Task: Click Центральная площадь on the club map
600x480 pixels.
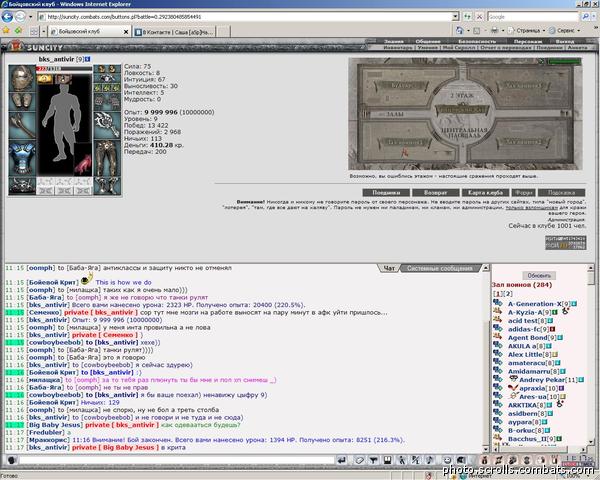Action: 465,133
